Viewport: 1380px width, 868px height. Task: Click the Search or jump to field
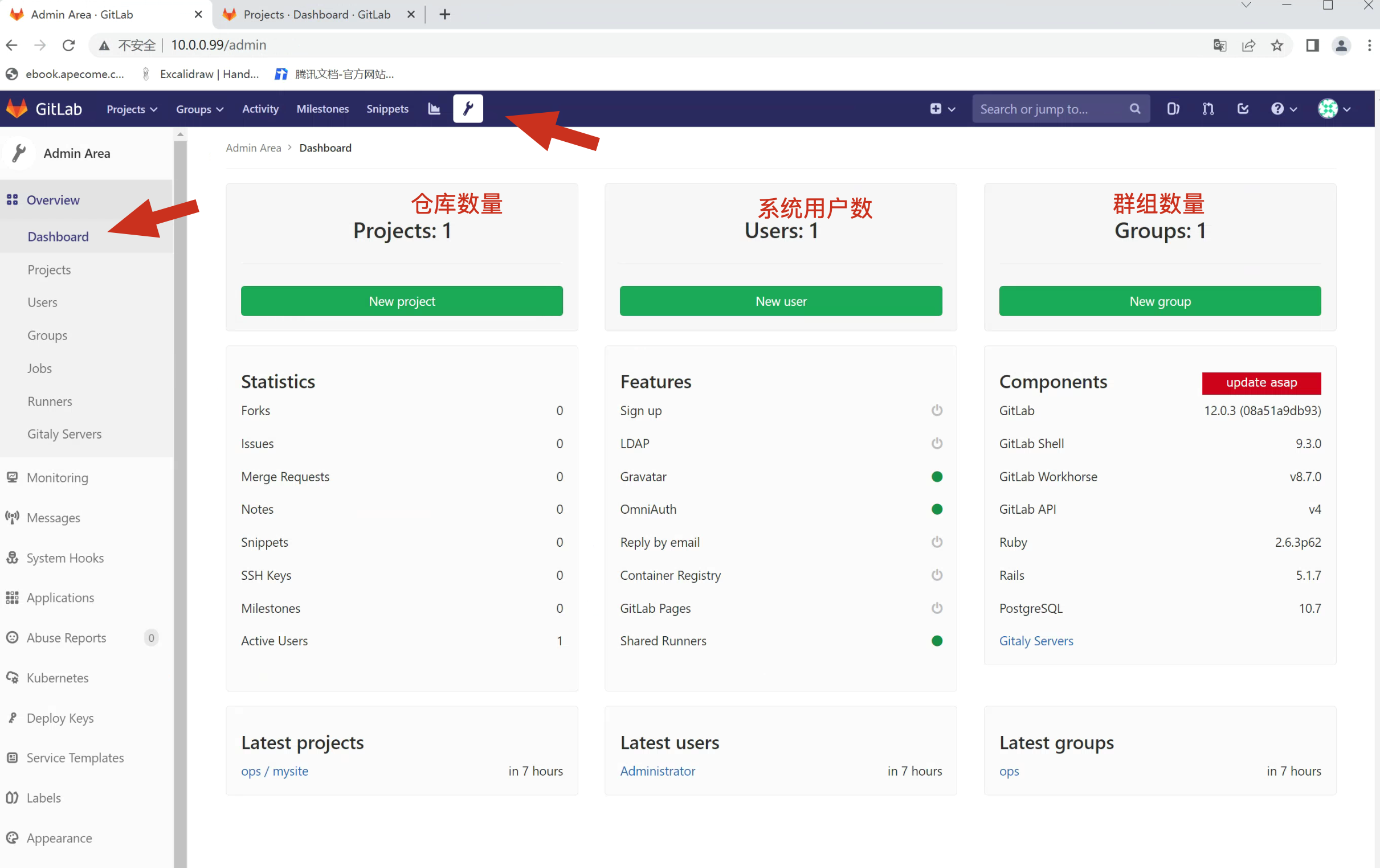(x=1049, y=109)
